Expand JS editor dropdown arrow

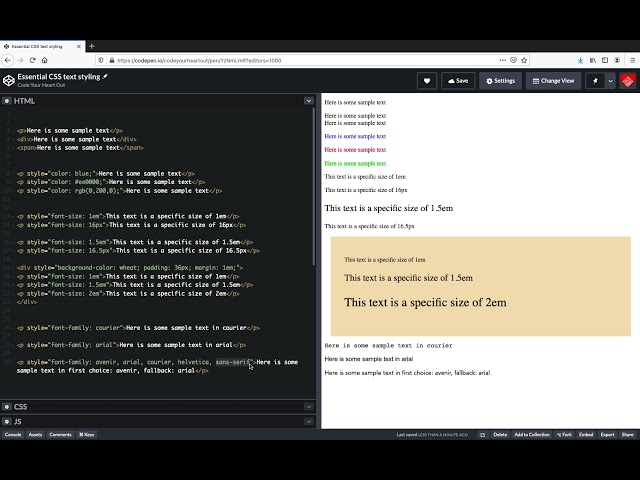tap(309, 421)
